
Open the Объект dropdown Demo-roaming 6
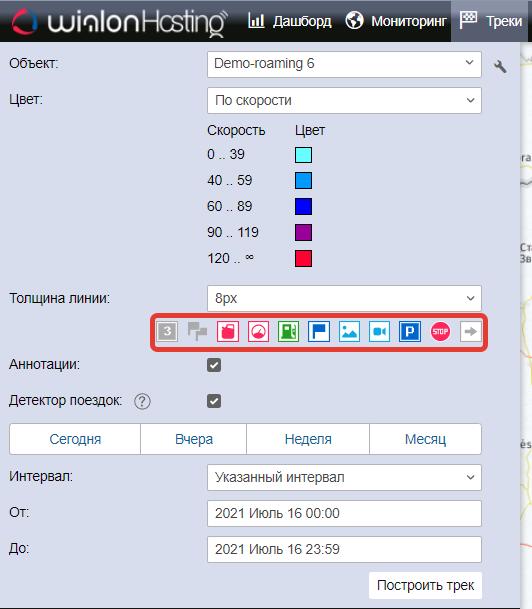click(x=344, y=64)
